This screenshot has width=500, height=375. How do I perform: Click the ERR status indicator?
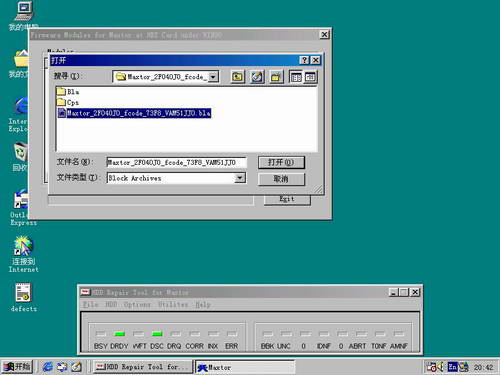coord(232,334)
